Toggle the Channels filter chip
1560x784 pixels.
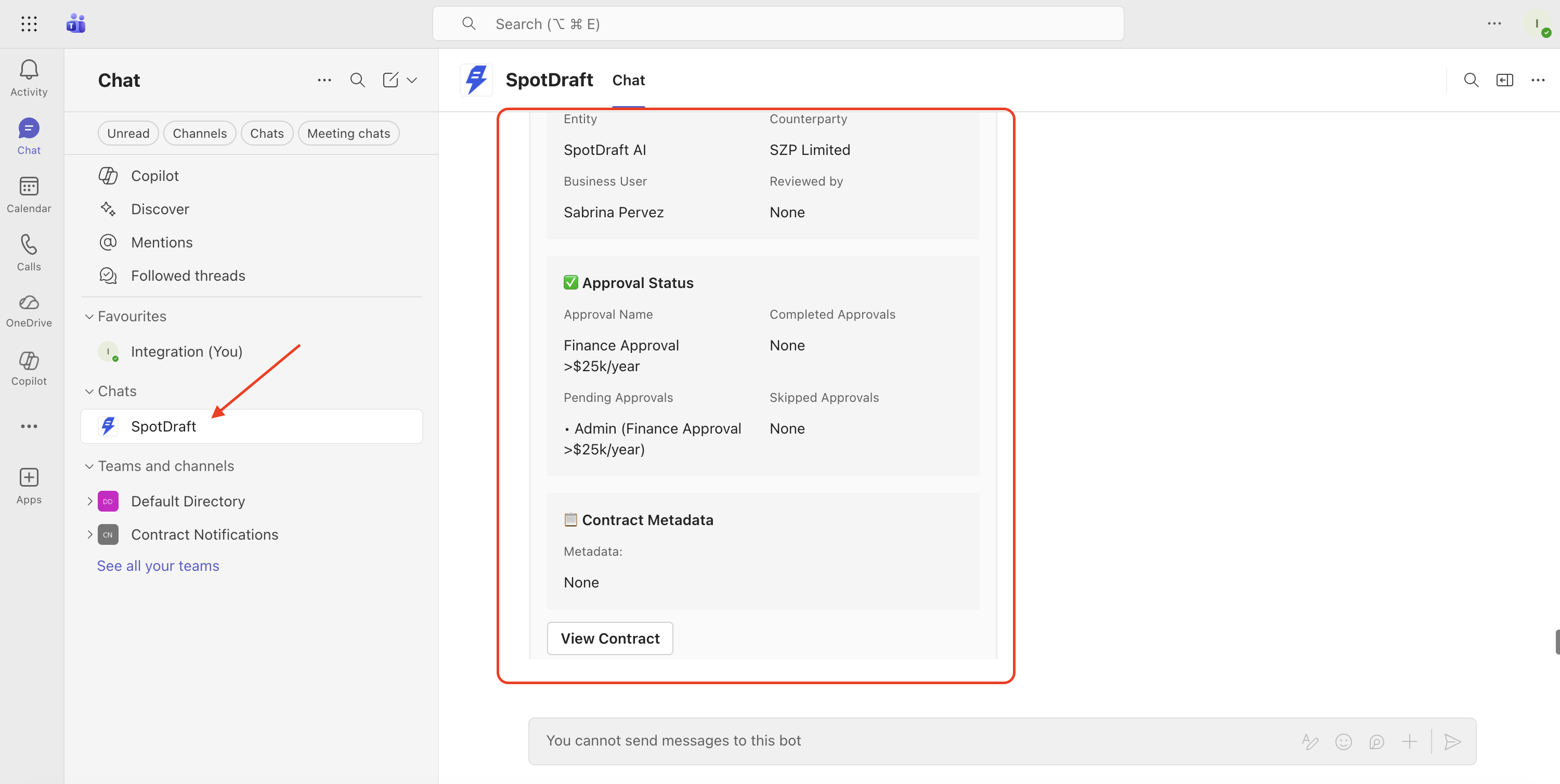(199, 133)
